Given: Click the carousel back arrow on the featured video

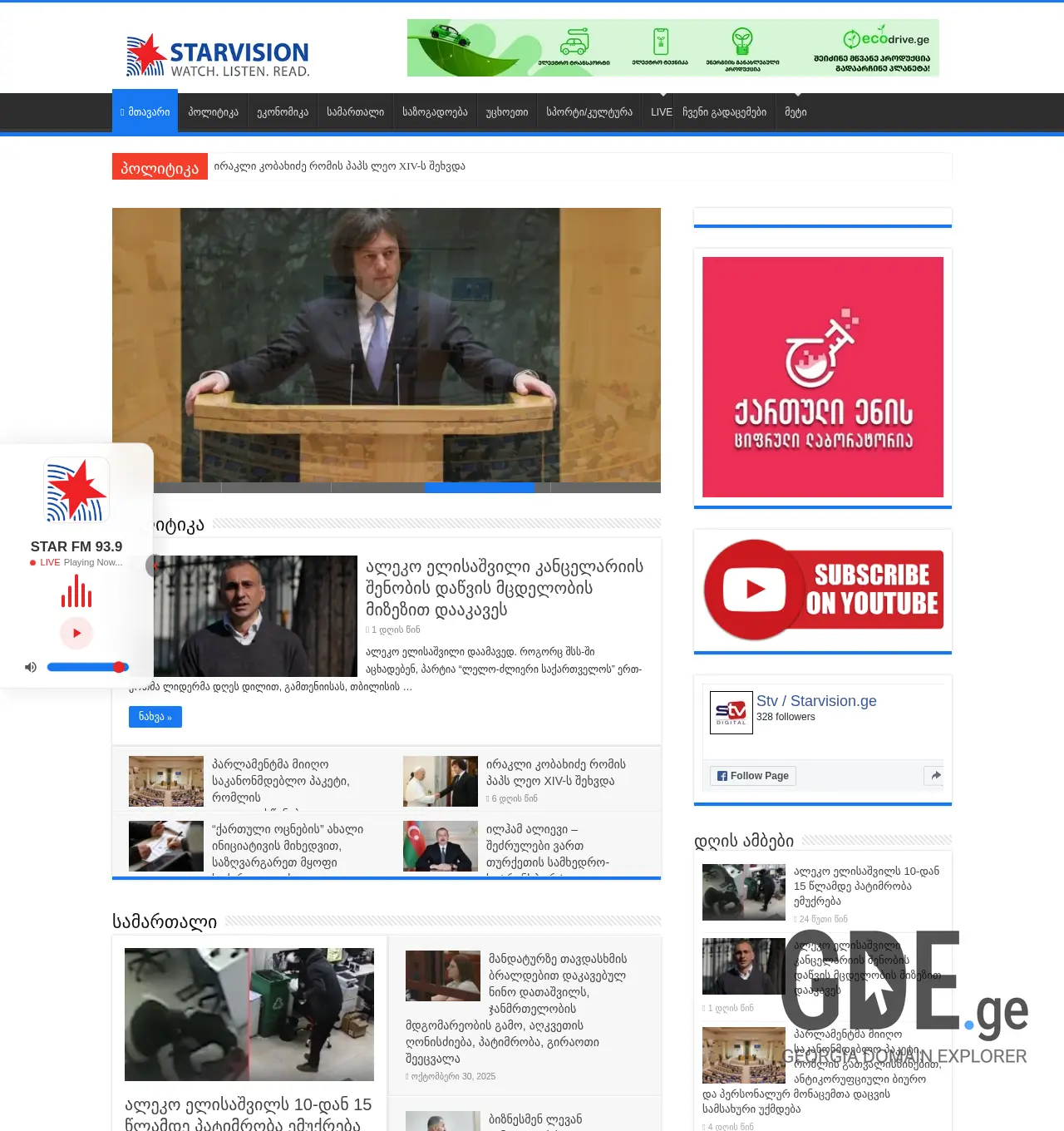Looking at the screenshot, I should click(x=154, y=565).
